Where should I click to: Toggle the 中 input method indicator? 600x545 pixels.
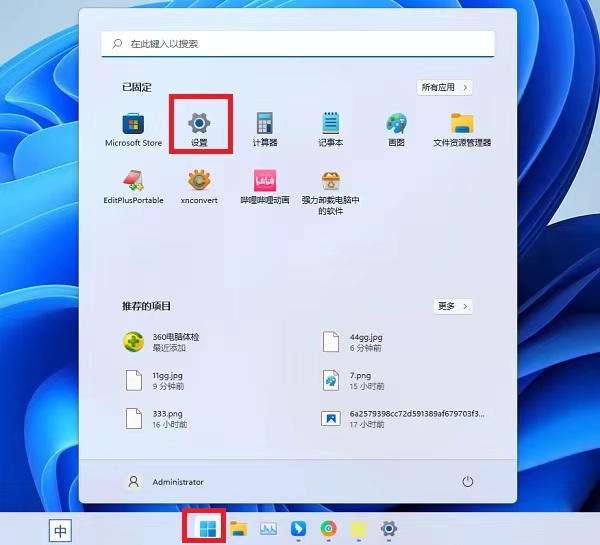[x=60, y=531]
